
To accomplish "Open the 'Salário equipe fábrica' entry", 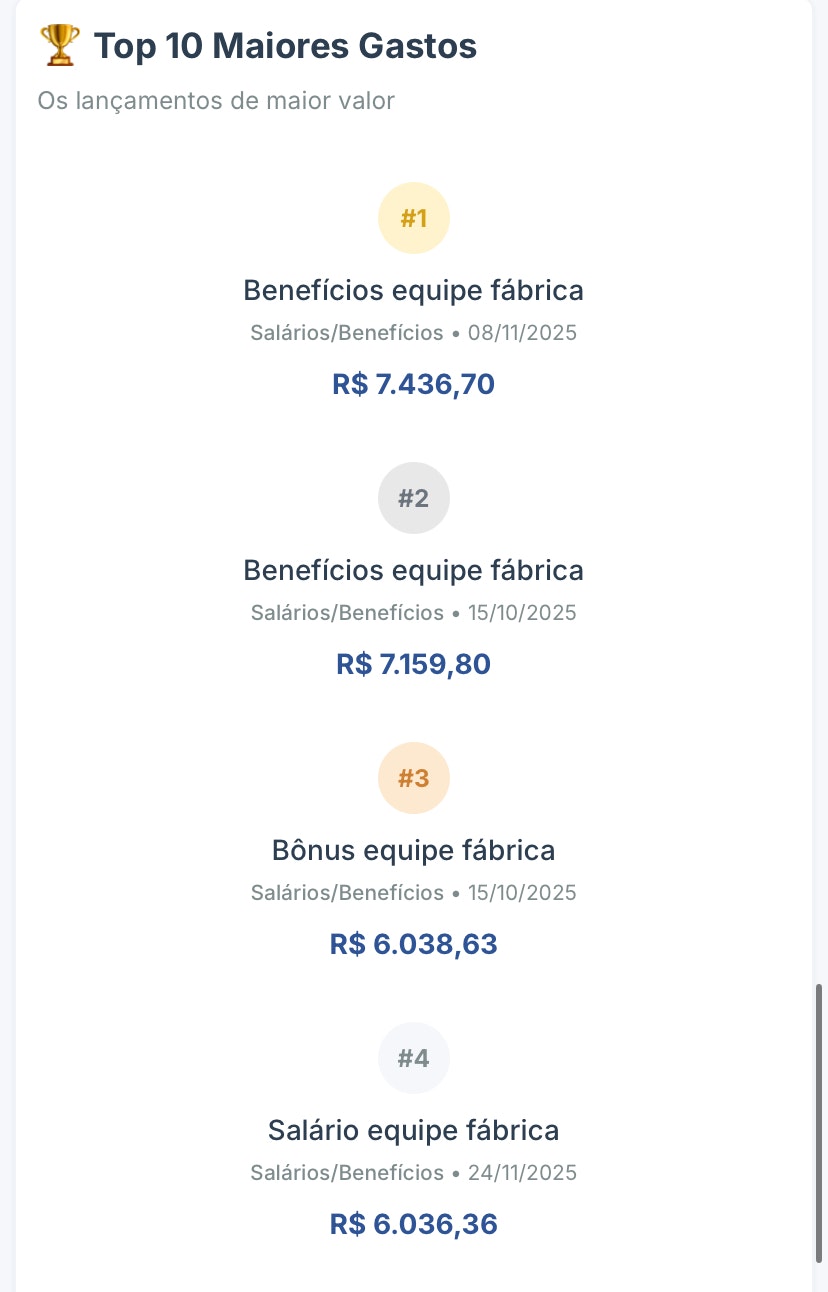I will tap(414, 1131).
